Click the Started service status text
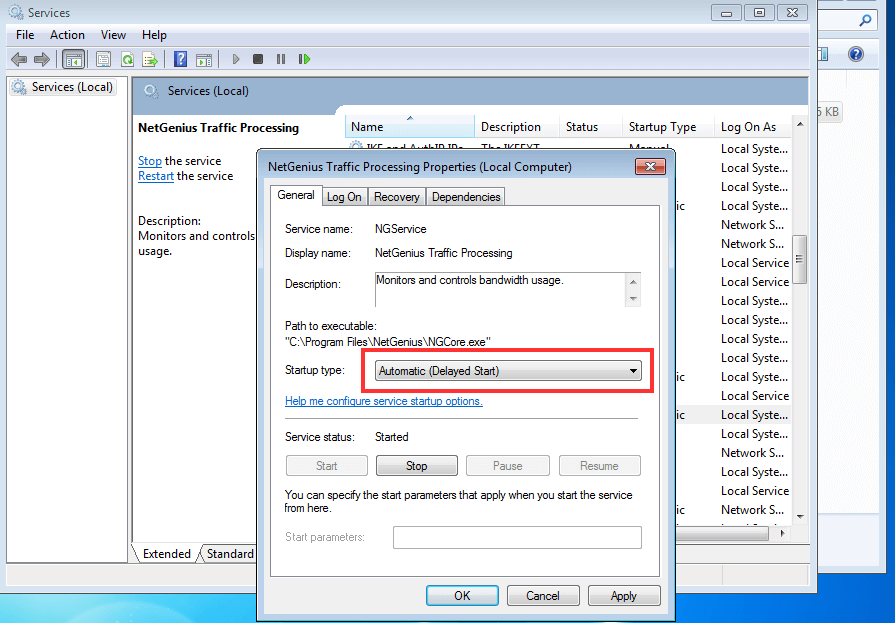The width and height of the screenshot is (895, 623). [x=392, y=437]
